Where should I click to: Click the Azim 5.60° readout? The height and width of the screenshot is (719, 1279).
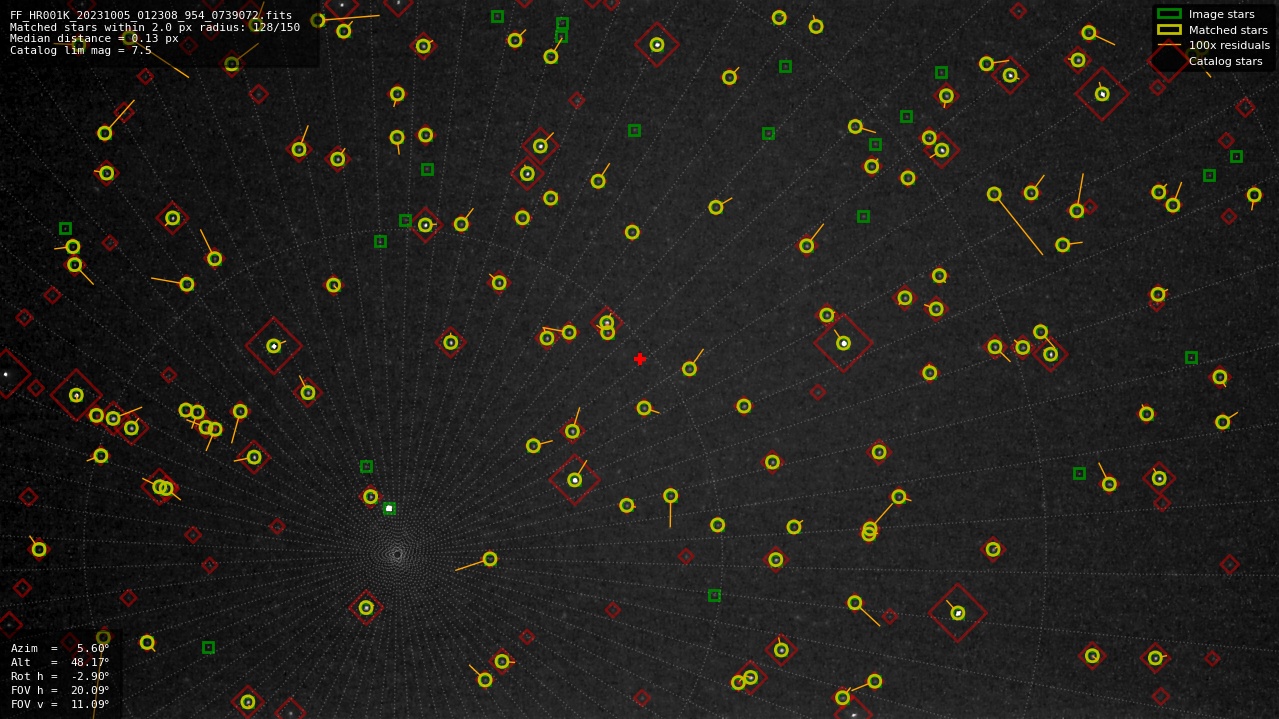[60, 648]
